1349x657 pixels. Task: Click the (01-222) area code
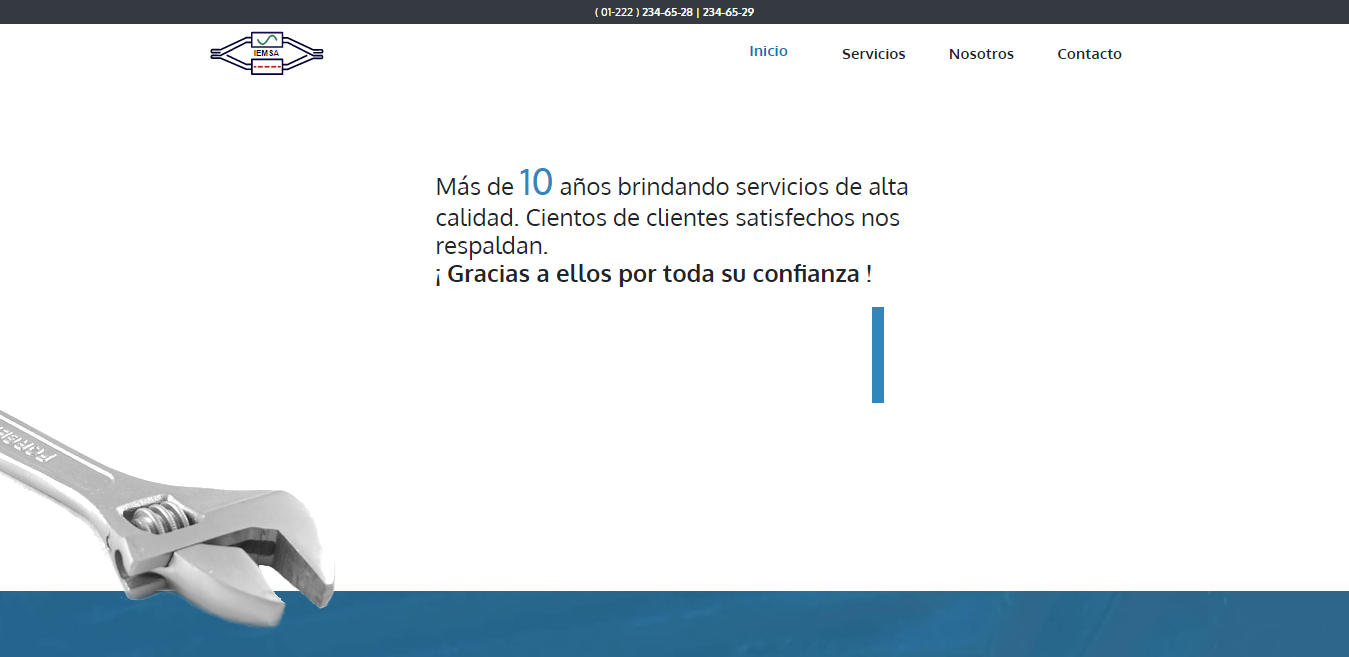[616, 12]
